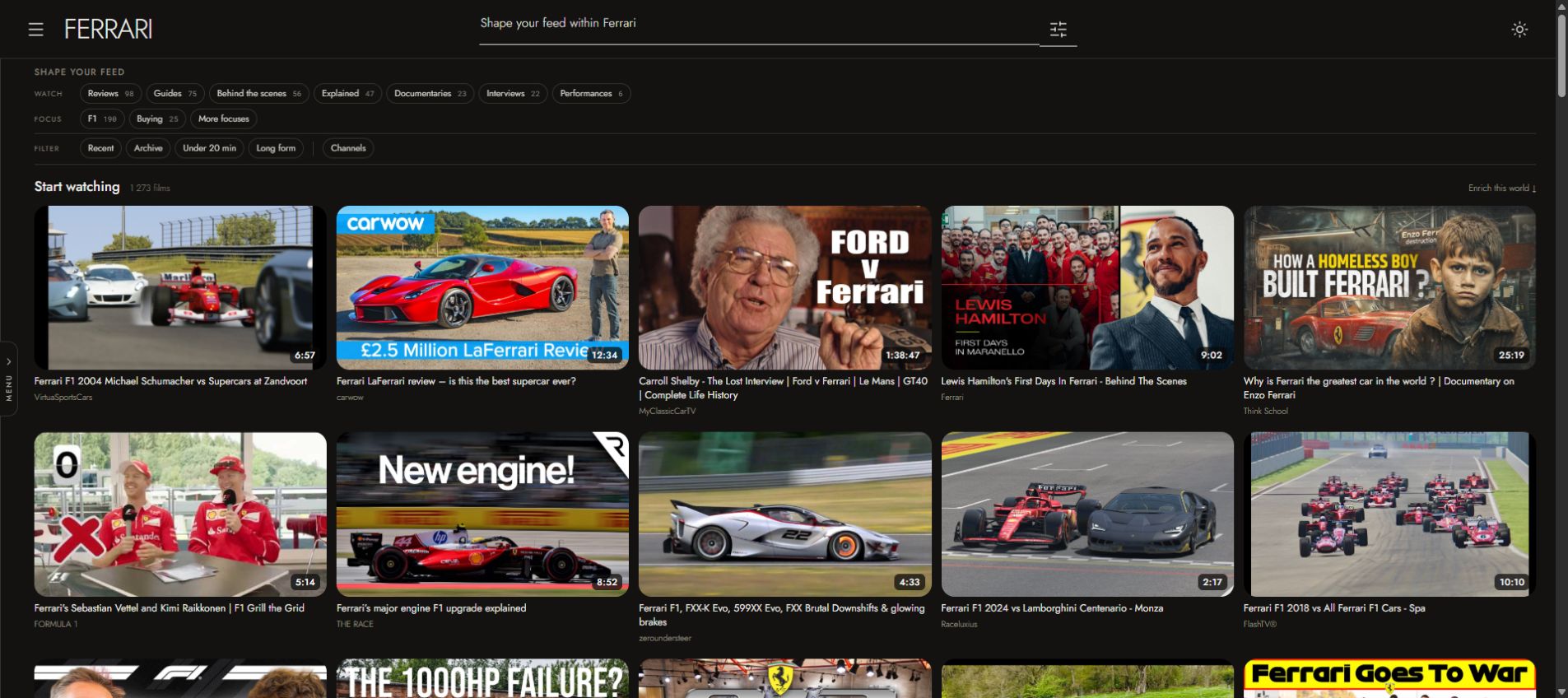Expand the side MENU tab handle

[8, 379]
